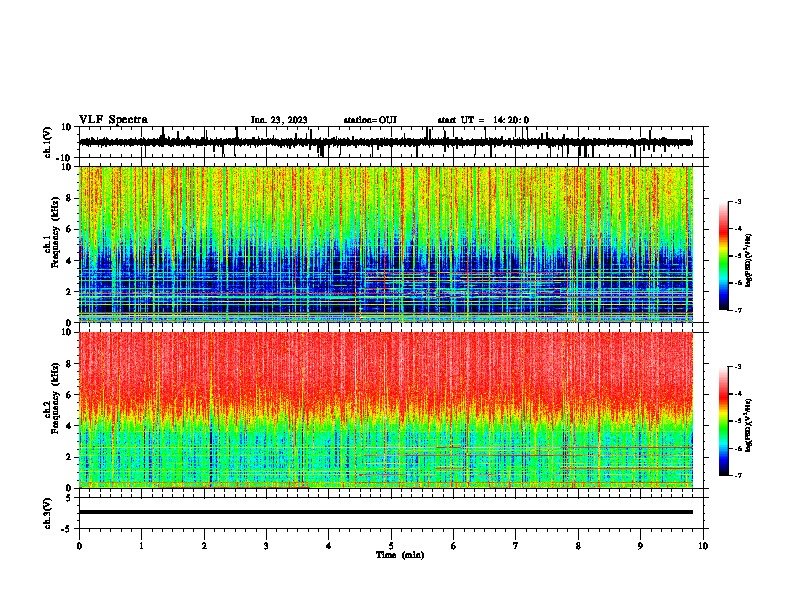Click the "-5" label on ch.2 colorbar
The image size is (792, 612).
pyautogui.click(x=738, y=421)
